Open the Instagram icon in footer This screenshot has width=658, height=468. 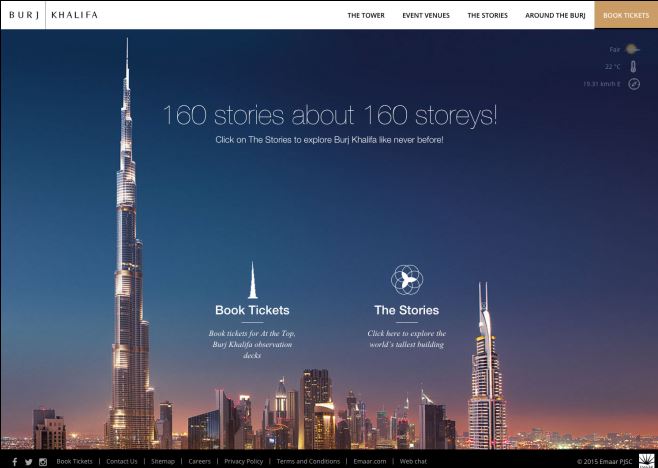[43, 462]
